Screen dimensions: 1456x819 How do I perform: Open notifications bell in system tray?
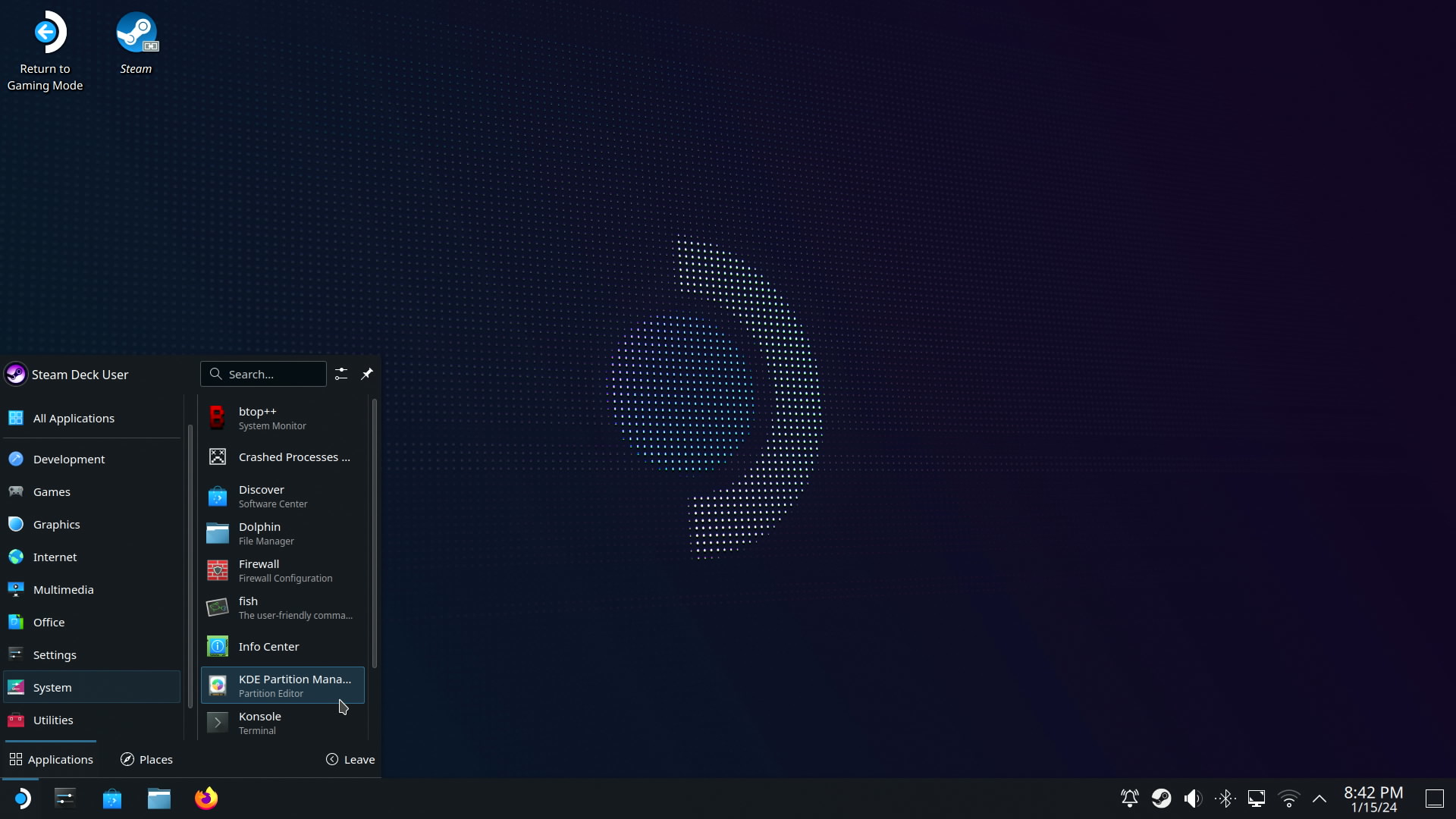click(x=1129, y=799)
